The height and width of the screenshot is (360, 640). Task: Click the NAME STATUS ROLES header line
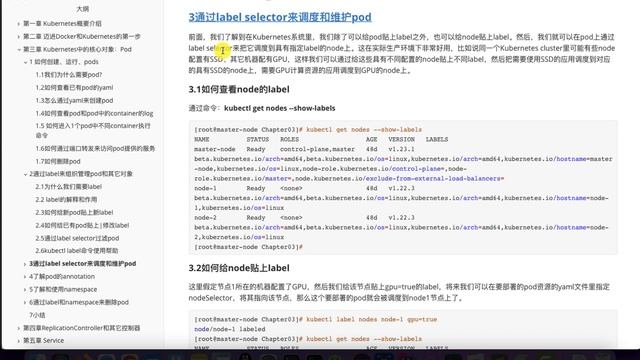pyautogui.click(x=321, y=140)
